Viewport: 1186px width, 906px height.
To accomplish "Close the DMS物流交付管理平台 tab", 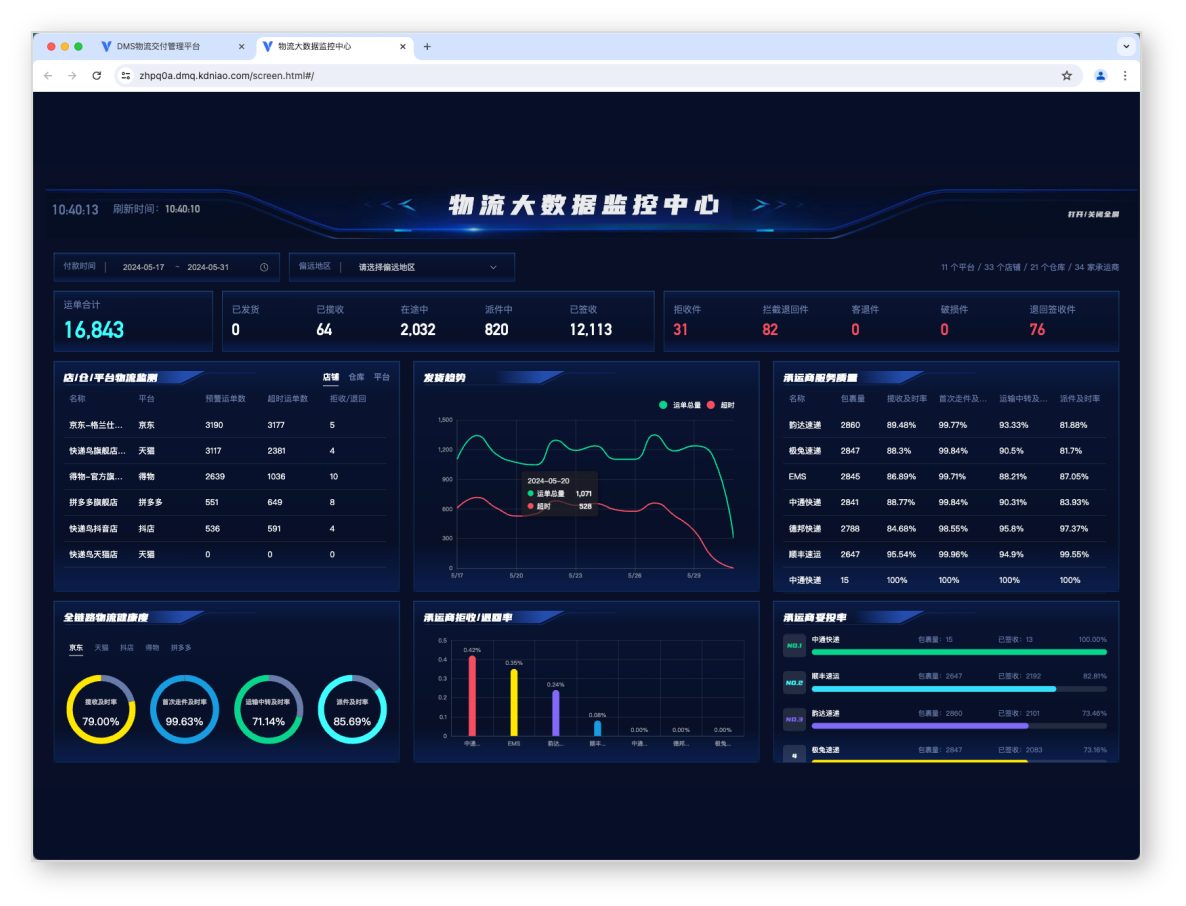I will pyautogui.click(x=241, y=46).
